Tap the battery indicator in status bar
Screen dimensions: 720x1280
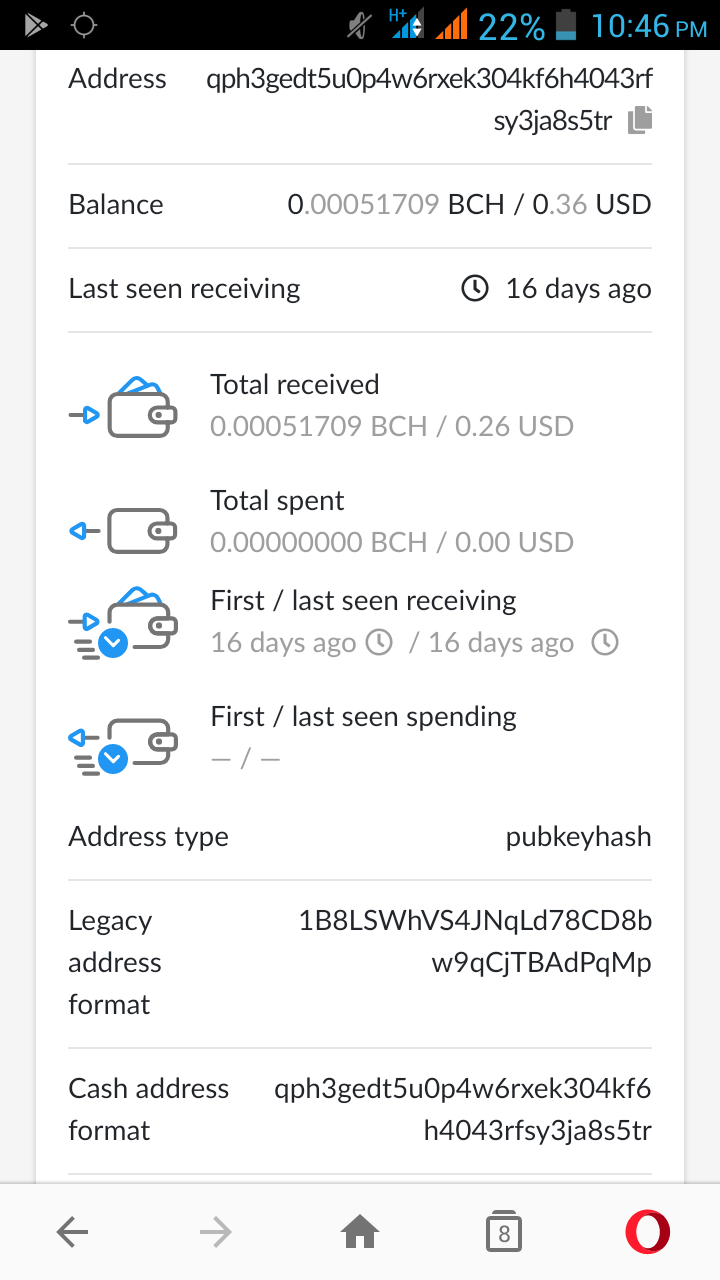tap(567, 24)
